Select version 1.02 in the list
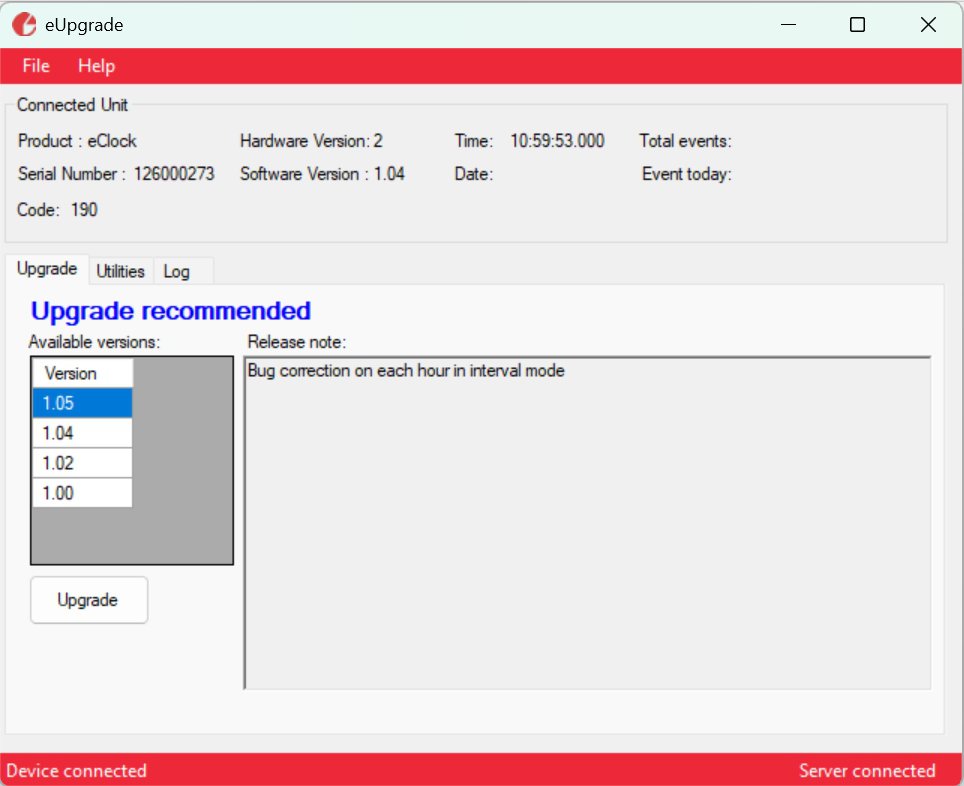 tap(82, 463)
